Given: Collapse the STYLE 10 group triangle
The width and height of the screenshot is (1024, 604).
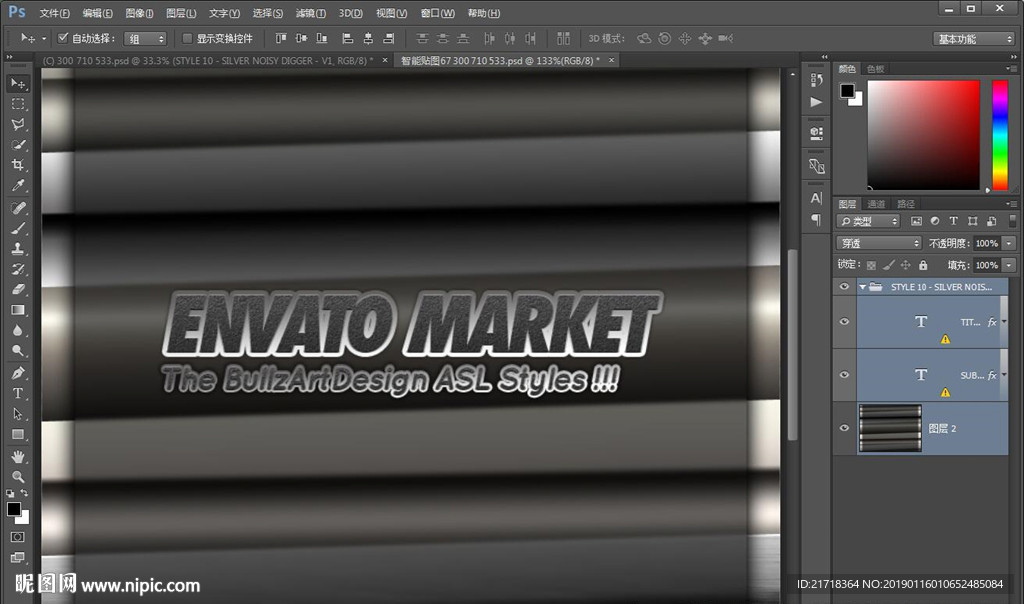Looking at the screenshot, I should click(863, 287).
